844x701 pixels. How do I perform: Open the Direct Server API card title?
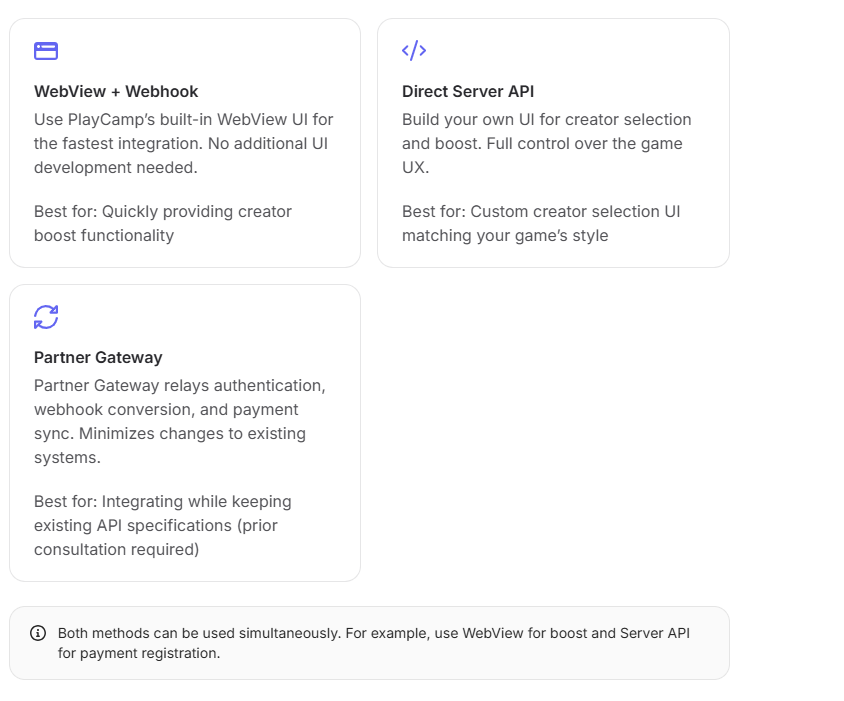[468, 92]
